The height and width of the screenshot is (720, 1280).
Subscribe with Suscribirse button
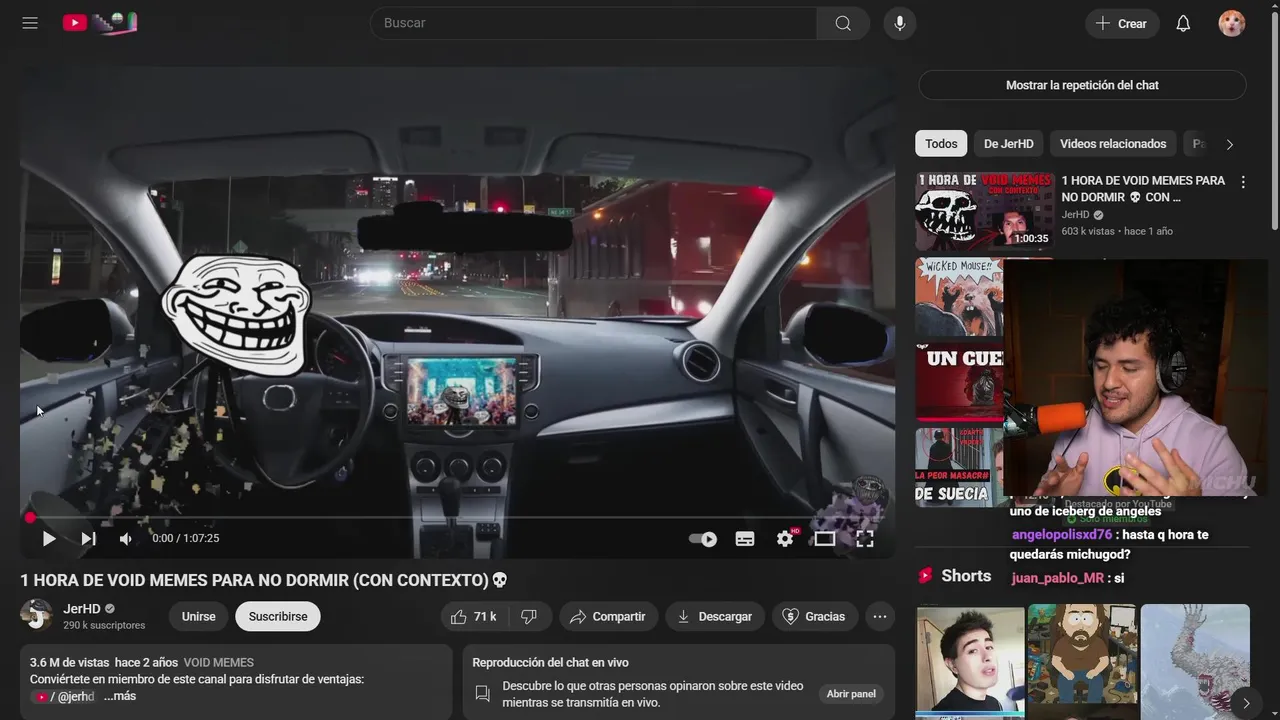pyautogui.click(x=278, y=617)
